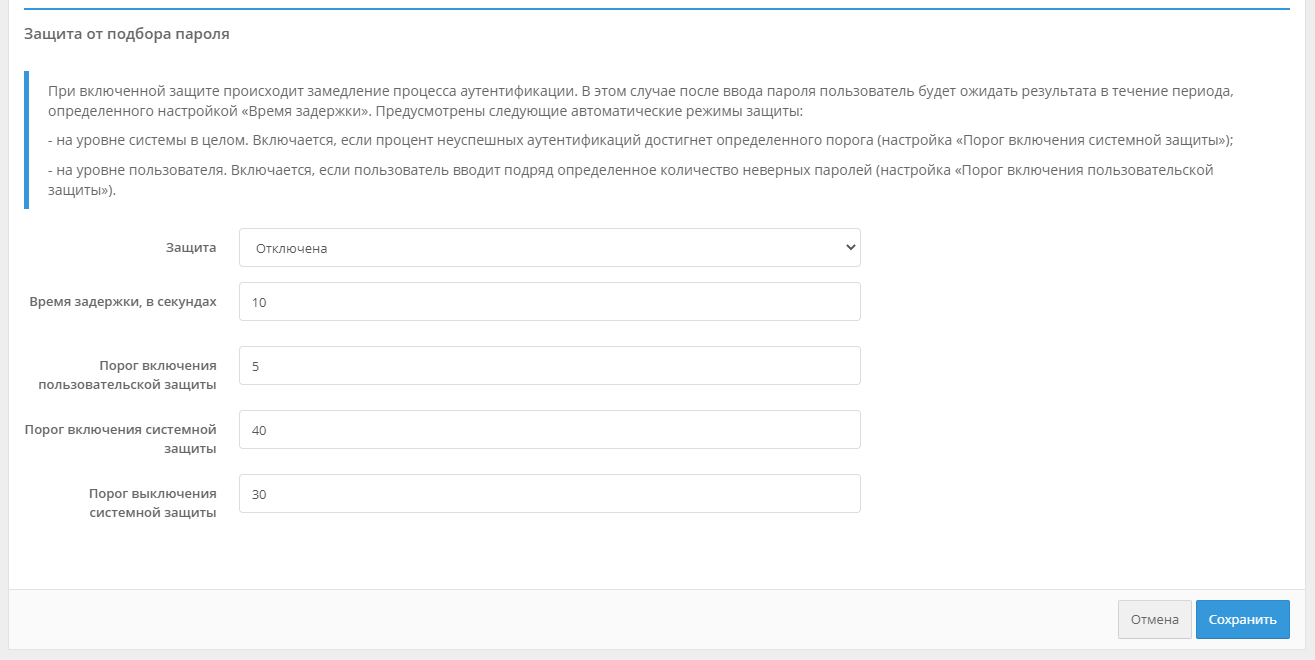Screen dimensions: 1315x660
Task: Click the Отмена button
Action: [x=1155, y=620]
